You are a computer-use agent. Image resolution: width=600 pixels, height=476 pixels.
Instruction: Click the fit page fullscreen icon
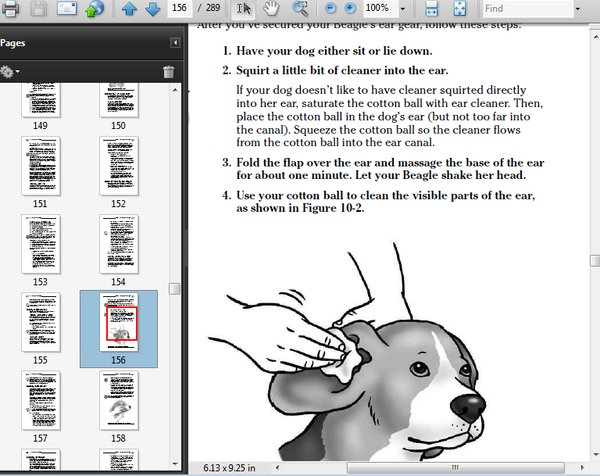pos(459,9)
